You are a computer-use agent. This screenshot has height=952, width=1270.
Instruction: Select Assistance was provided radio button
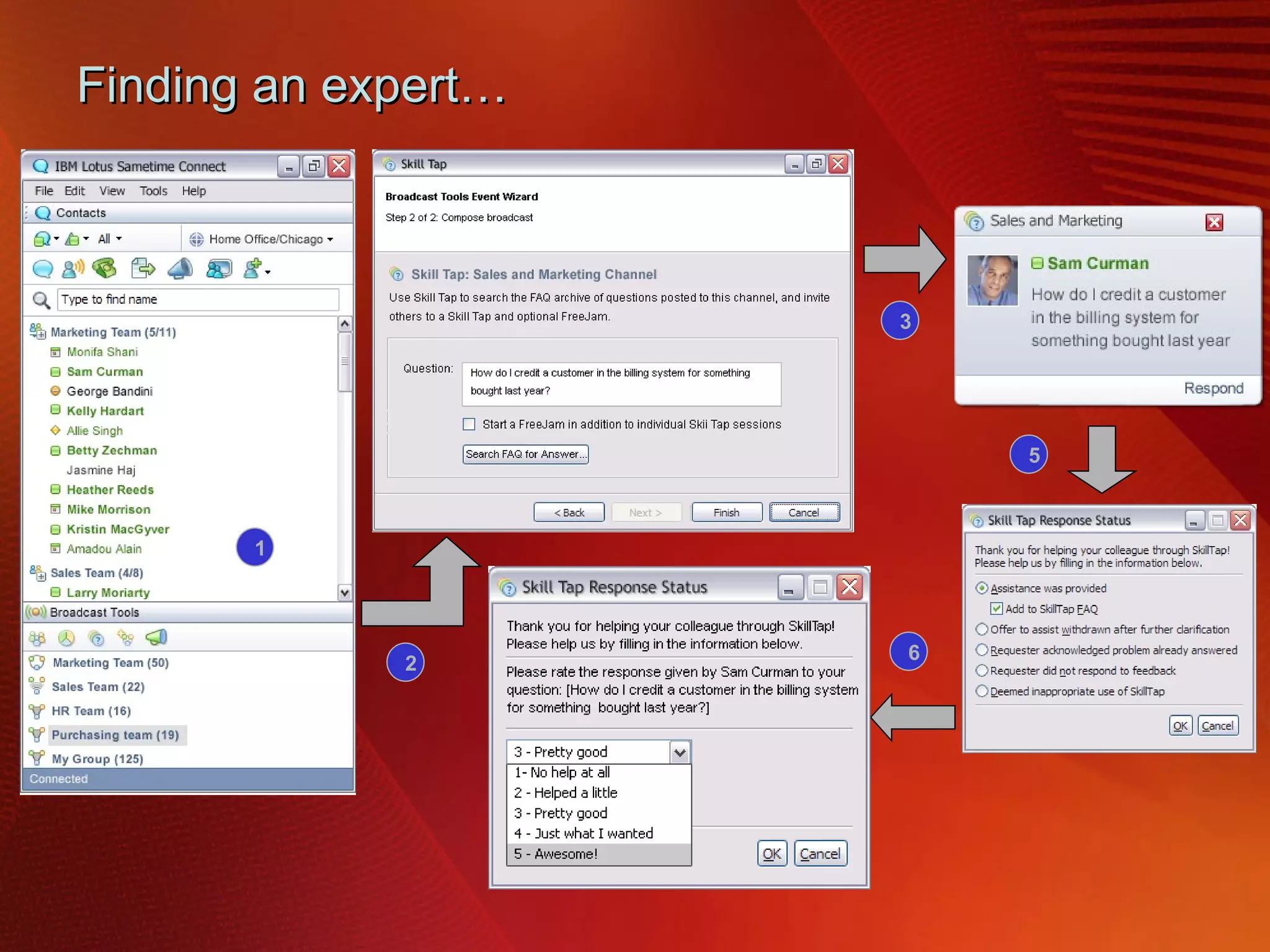coord(982,588)
